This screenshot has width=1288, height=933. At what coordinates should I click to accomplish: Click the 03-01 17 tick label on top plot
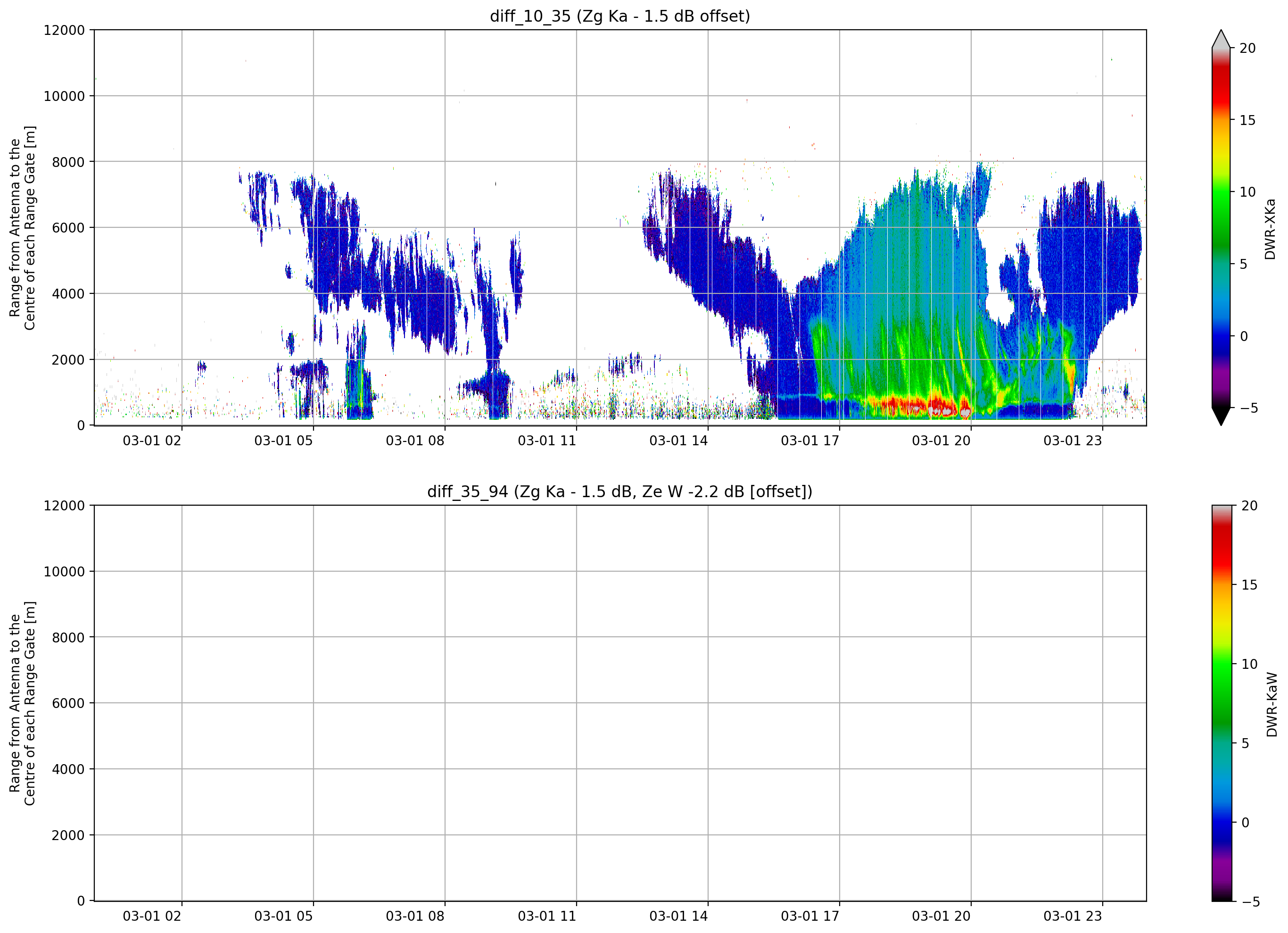810,441
